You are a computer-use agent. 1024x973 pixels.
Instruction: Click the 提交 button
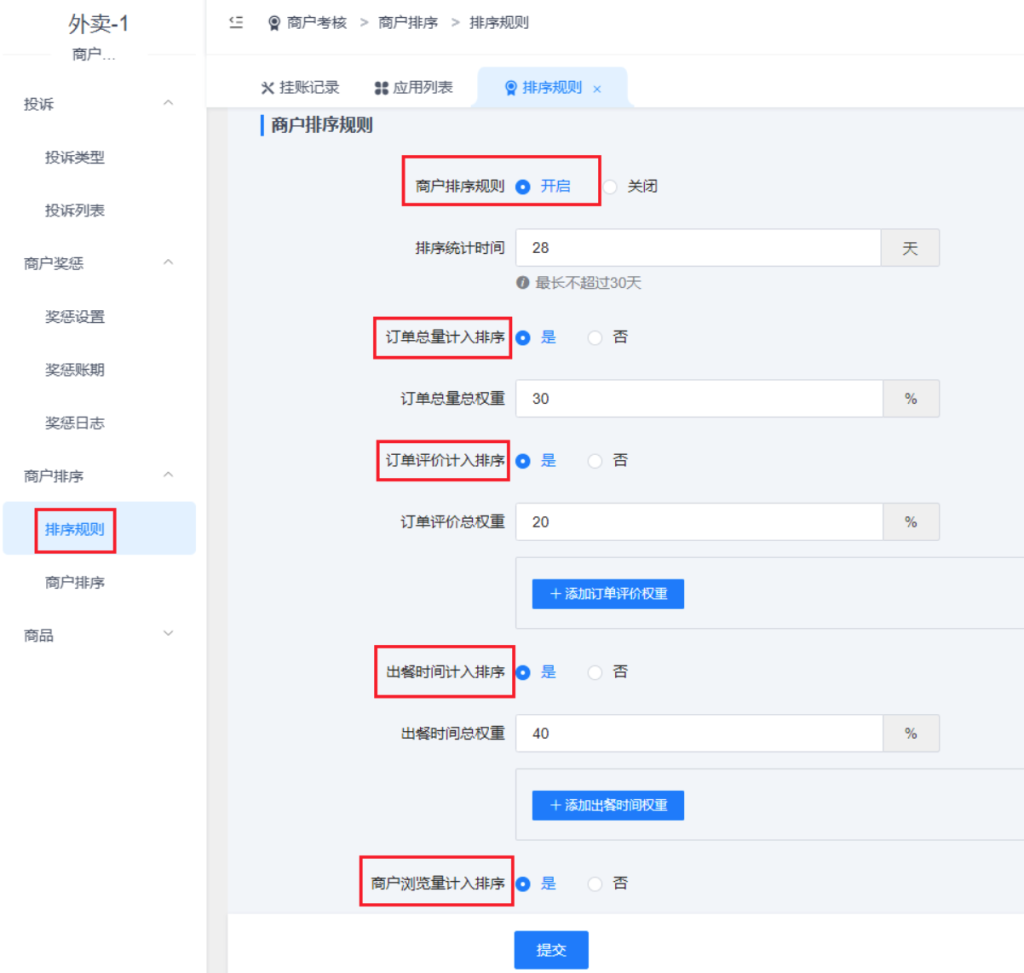point(551,950)
